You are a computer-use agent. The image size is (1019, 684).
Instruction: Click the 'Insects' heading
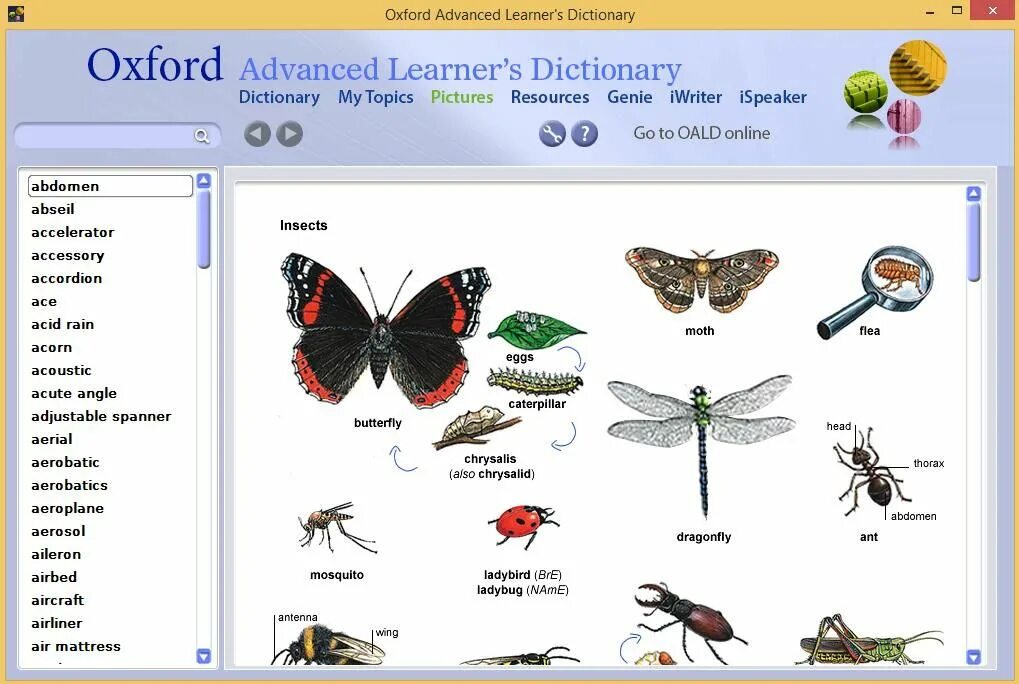coord(303,225)
